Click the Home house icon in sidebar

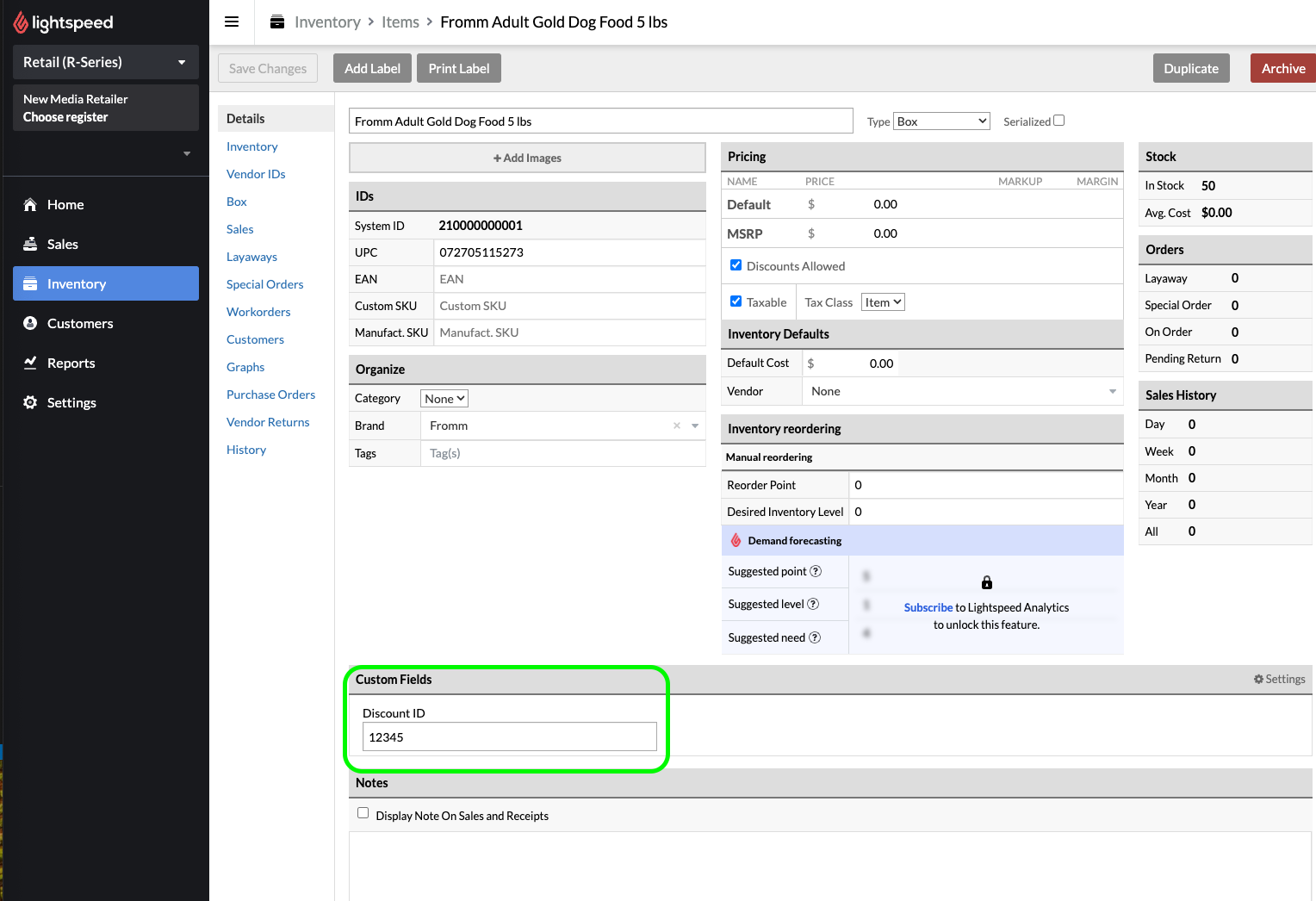tap(30, 204)
